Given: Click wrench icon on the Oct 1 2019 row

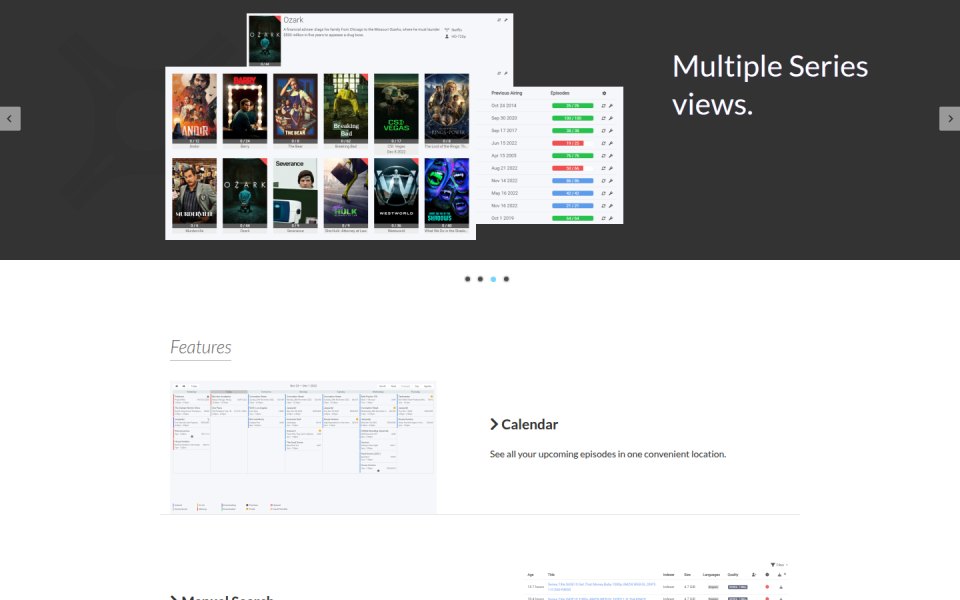Looking at the screenshot, I should tap(610, 219).
